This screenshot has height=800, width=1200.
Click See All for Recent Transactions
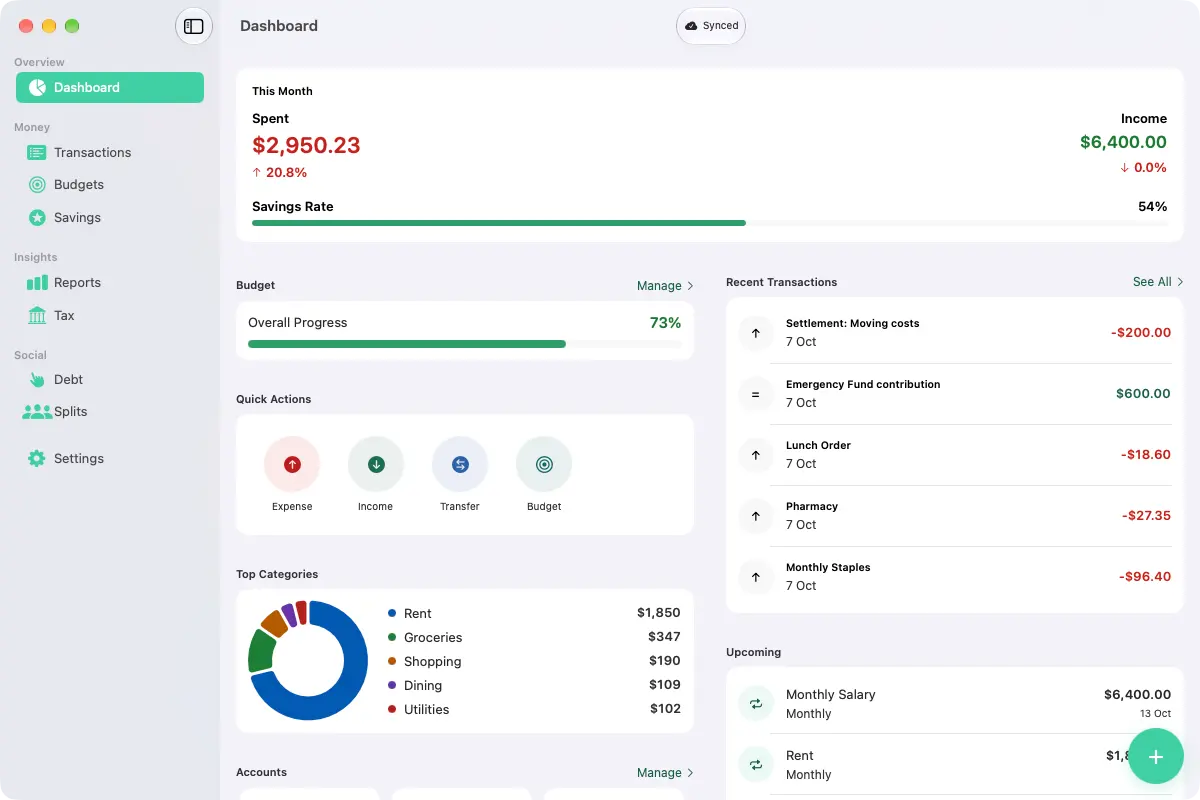tap(1152, 282)
